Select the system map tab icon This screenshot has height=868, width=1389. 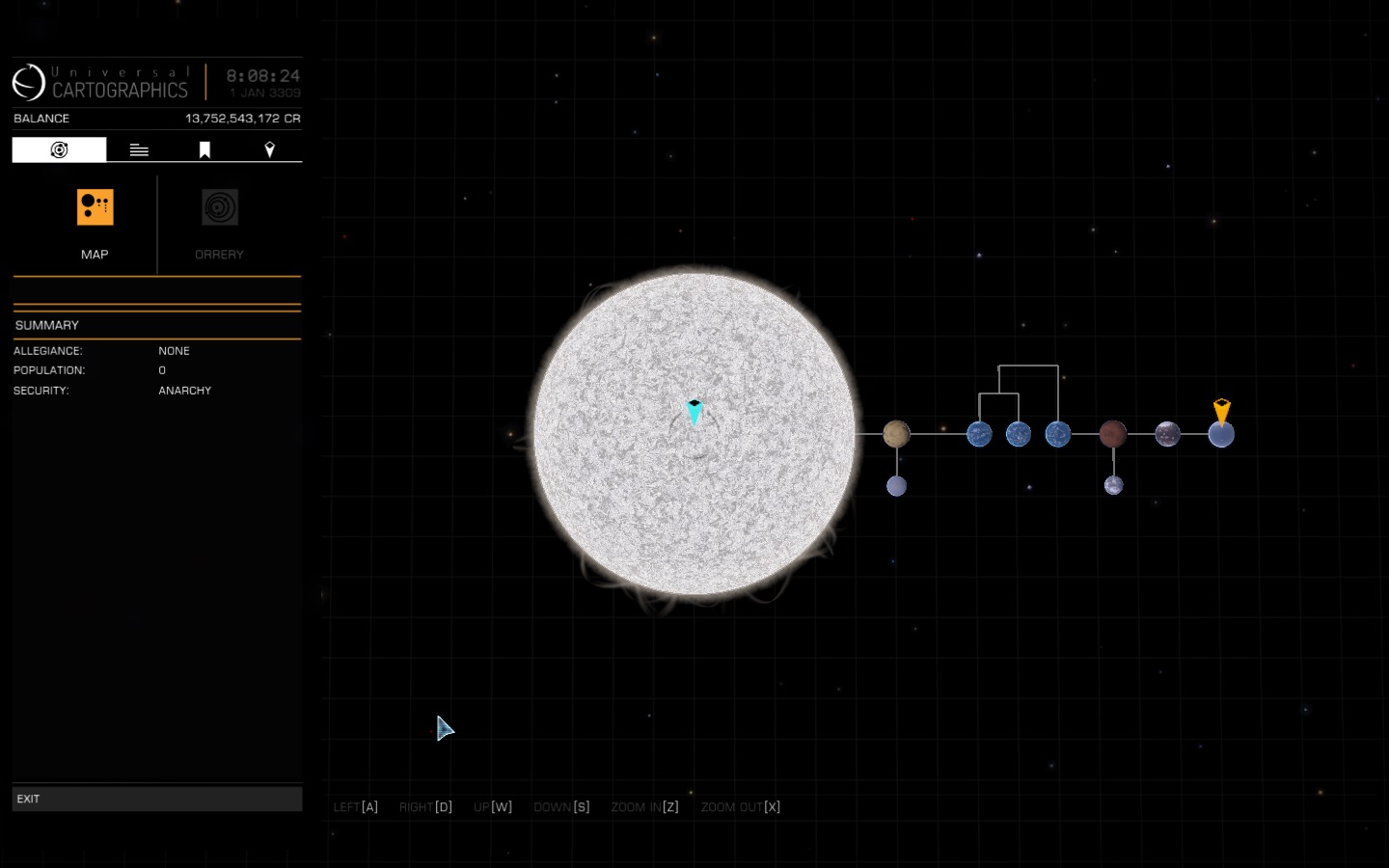[x=59, y=149]
